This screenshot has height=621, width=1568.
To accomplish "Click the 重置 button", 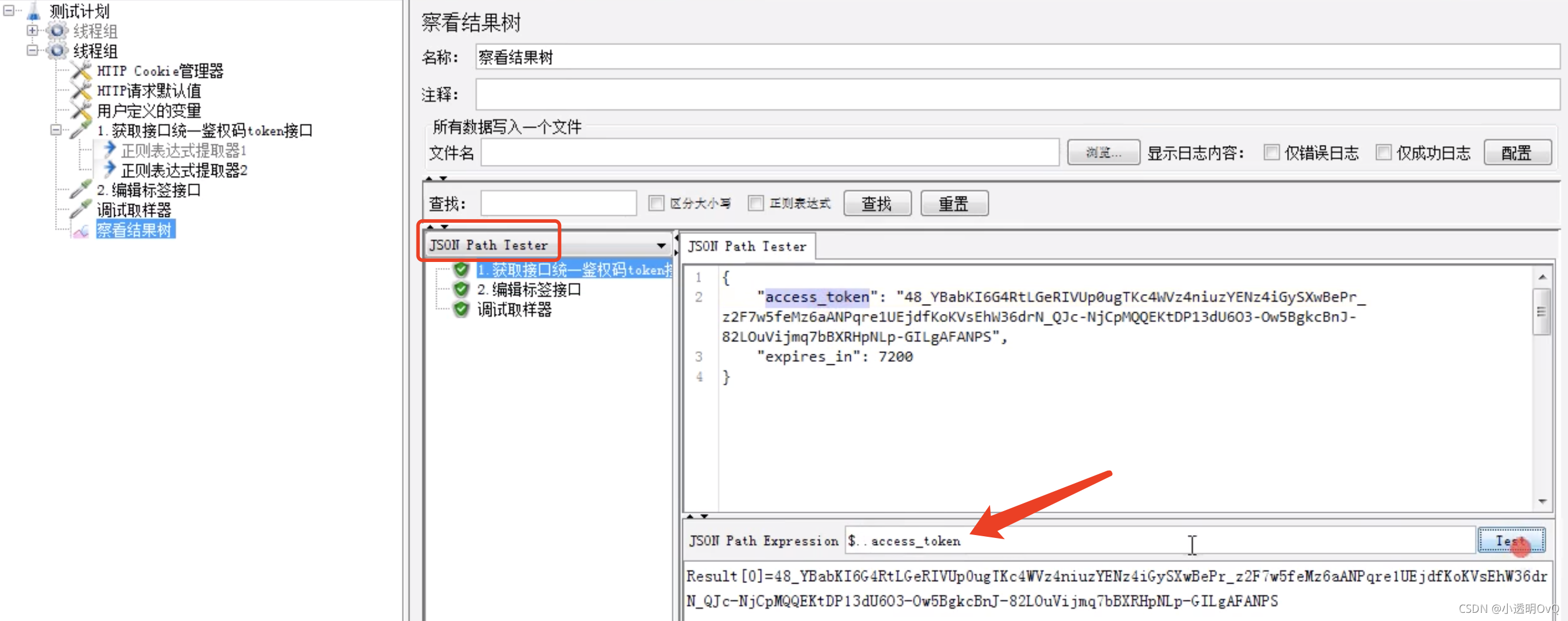I will coord(954,203).
